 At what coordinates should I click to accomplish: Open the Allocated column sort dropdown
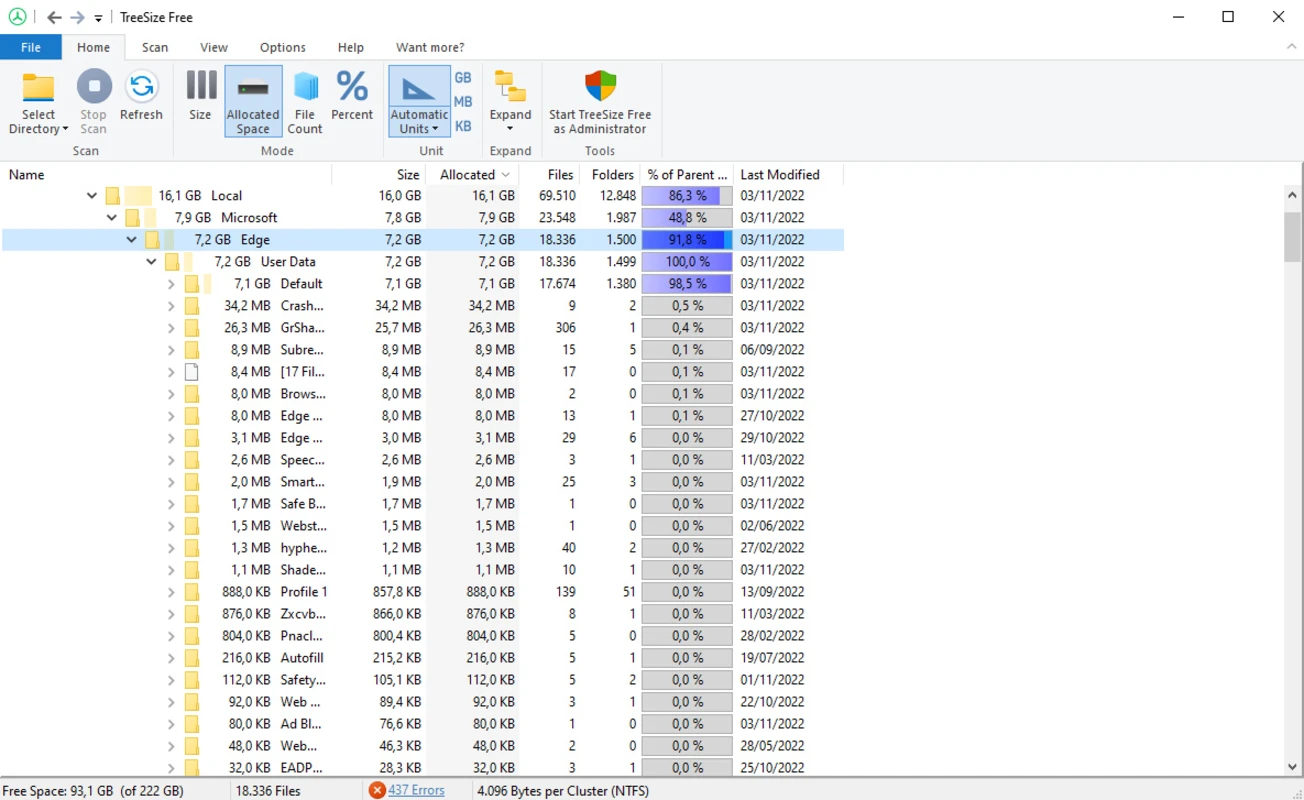click(505, 174)
